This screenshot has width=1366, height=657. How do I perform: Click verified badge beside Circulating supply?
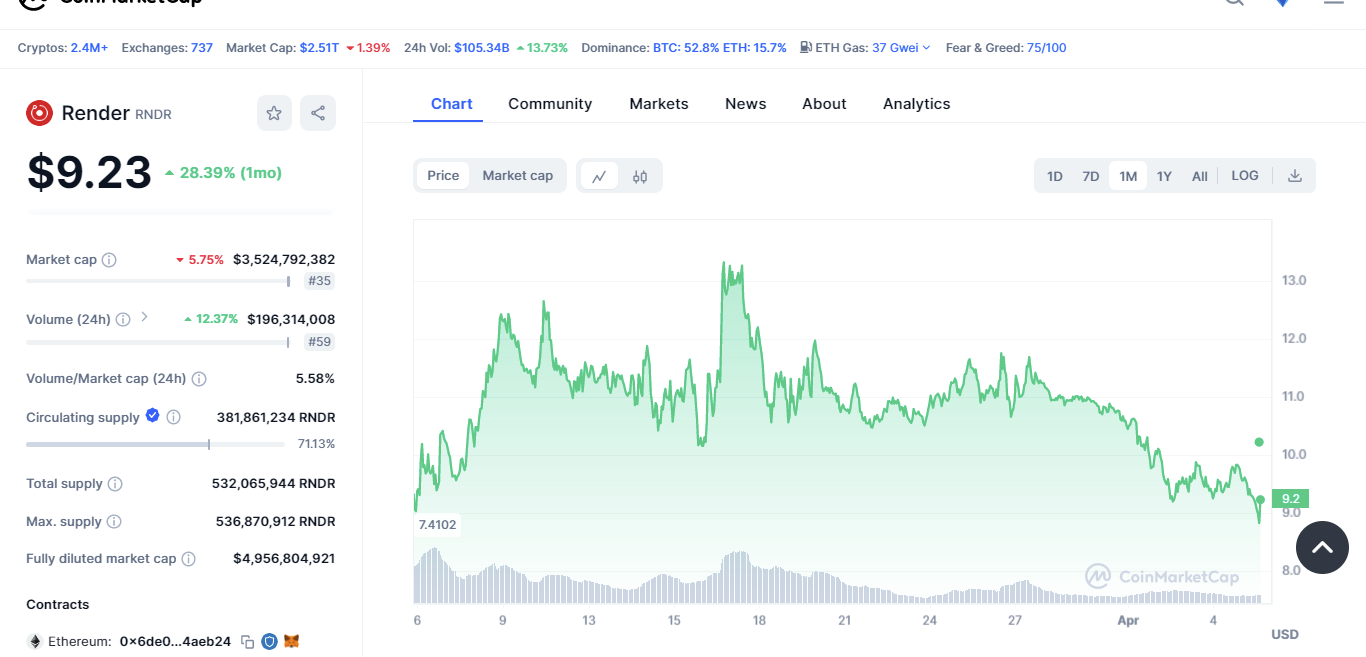[152, 415]
